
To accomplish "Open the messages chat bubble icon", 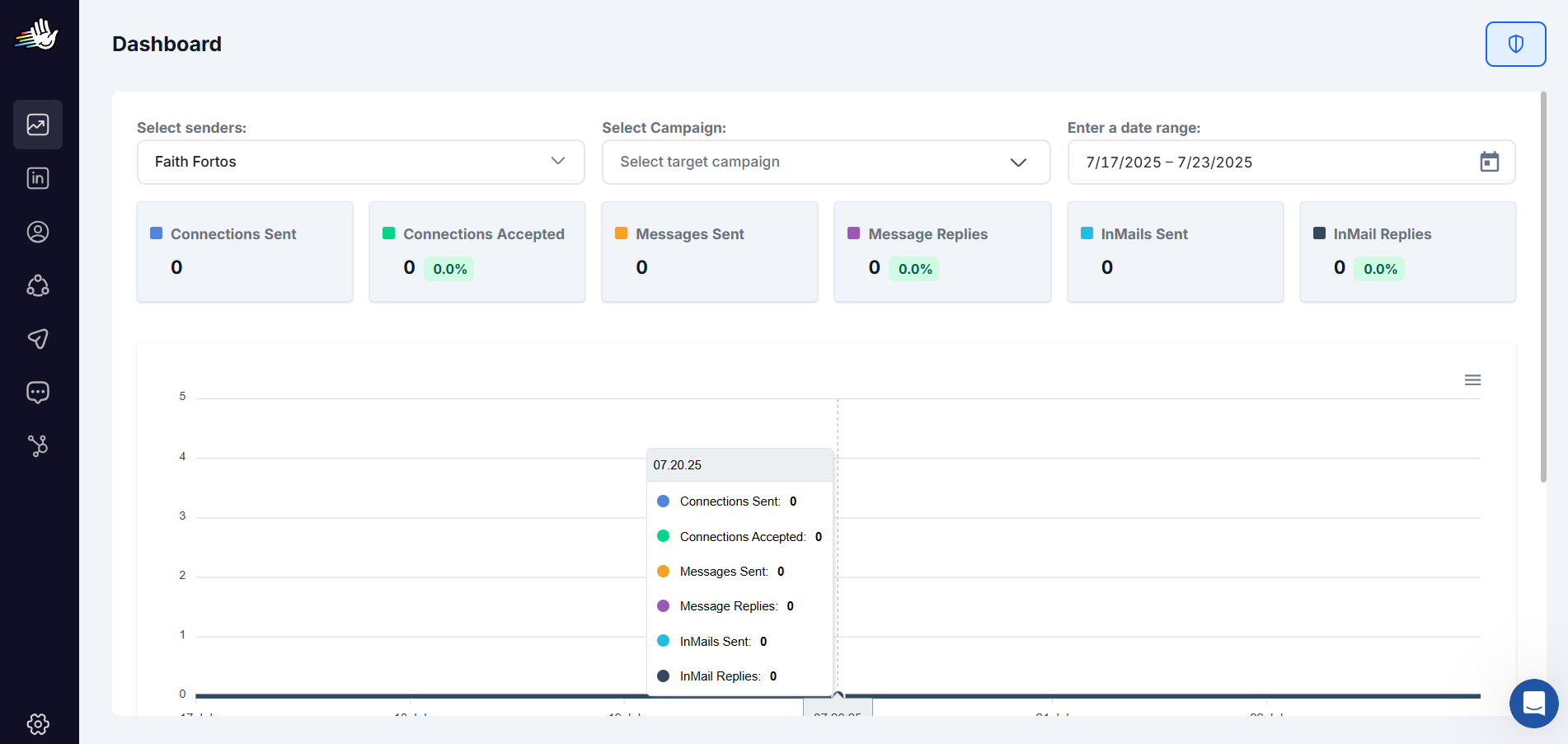I will [x=38, y=392].
